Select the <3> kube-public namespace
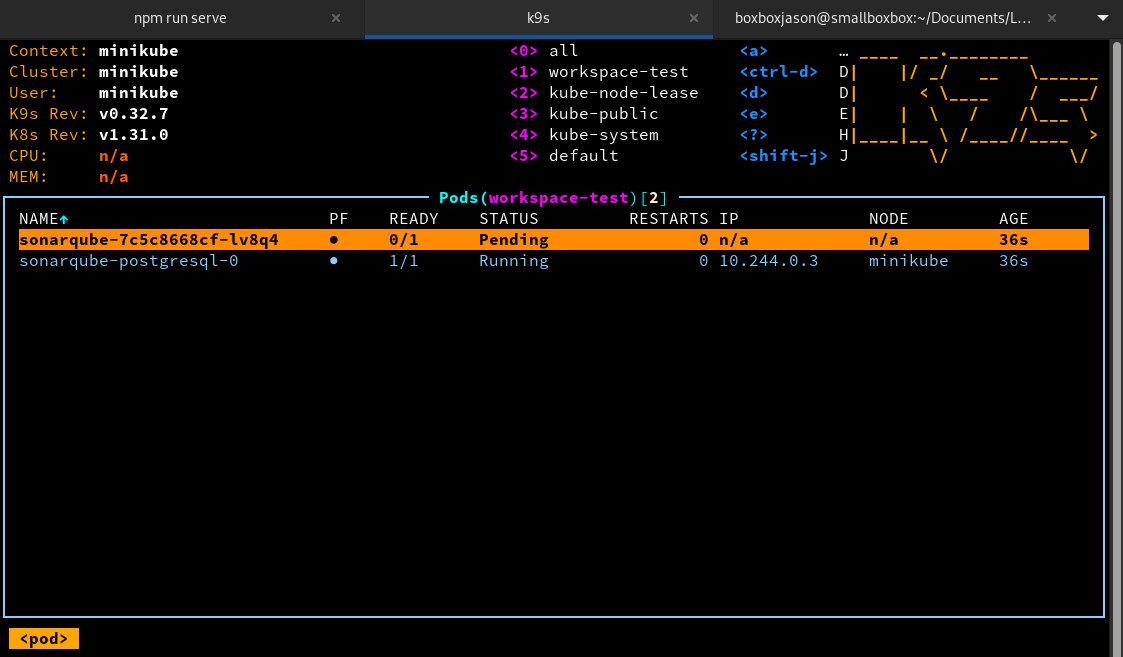This screenshot has height=657, width=1123. [584, 113]
